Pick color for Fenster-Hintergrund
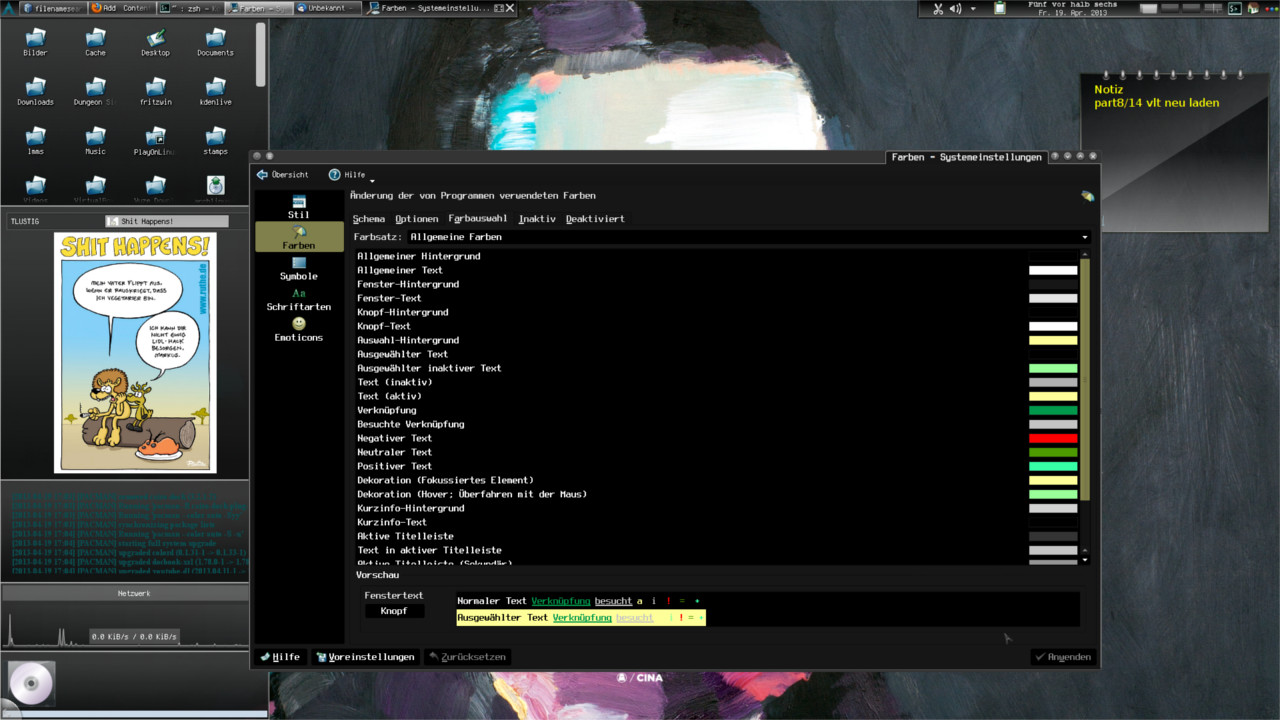 click(x=1053, y=284)
